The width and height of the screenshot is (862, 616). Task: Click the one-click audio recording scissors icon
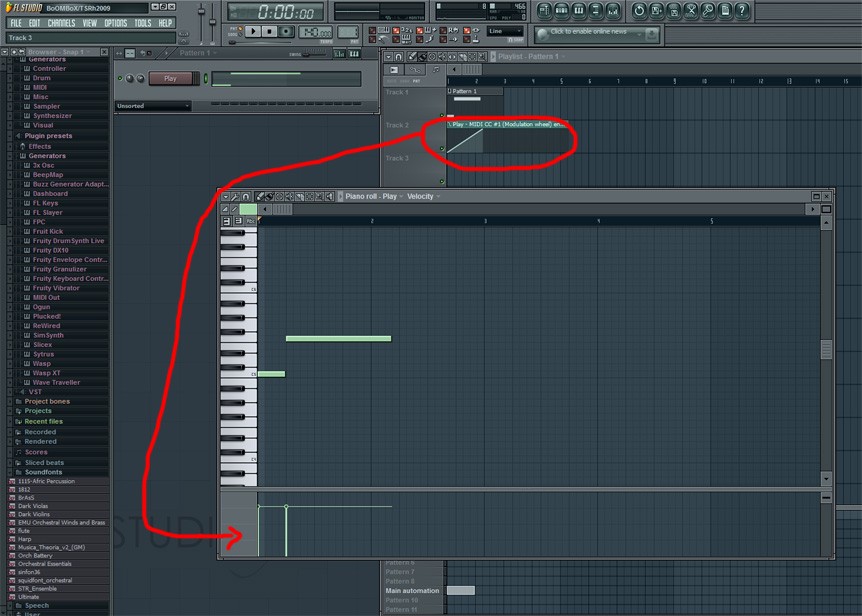click(x=691, y=10)
